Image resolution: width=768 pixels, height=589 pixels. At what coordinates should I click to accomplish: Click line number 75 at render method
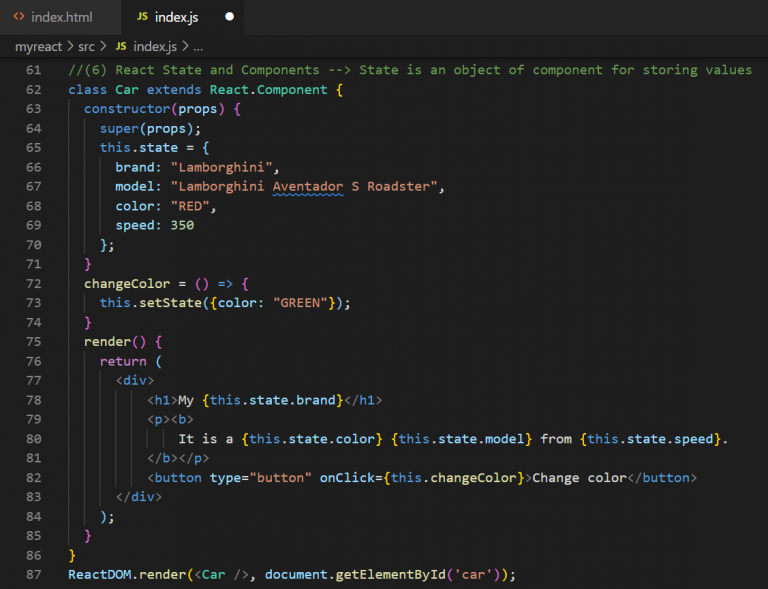[x=34, y=341]
